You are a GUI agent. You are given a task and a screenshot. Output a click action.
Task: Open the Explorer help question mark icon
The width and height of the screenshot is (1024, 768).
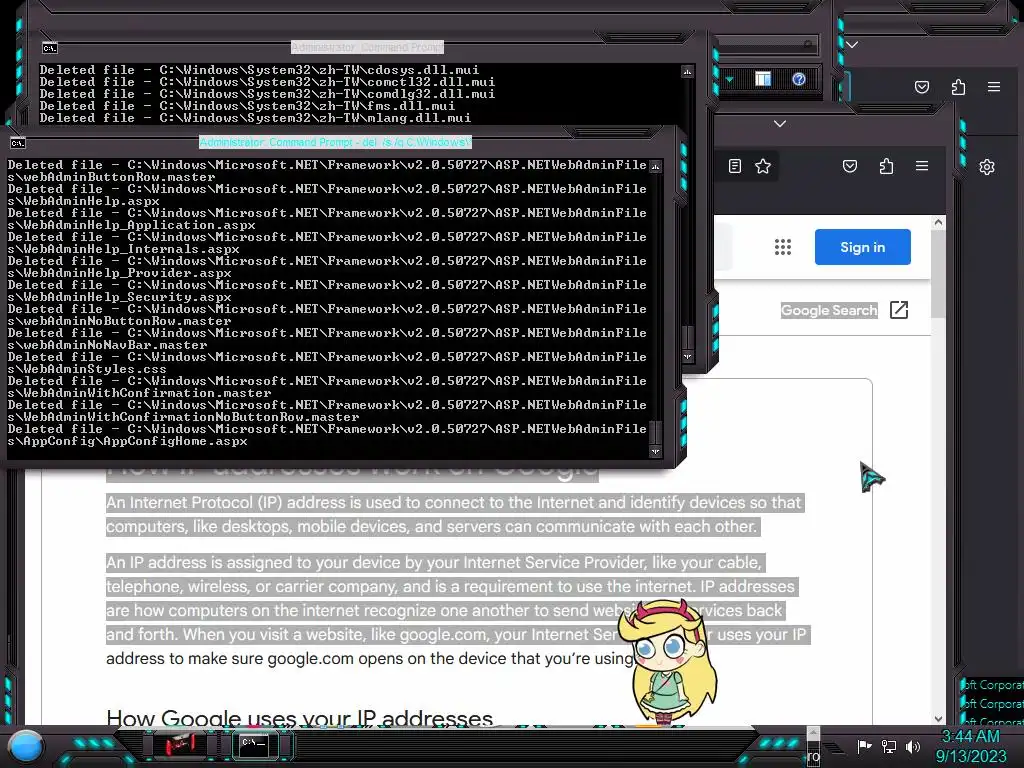click(x=799, y=79)
